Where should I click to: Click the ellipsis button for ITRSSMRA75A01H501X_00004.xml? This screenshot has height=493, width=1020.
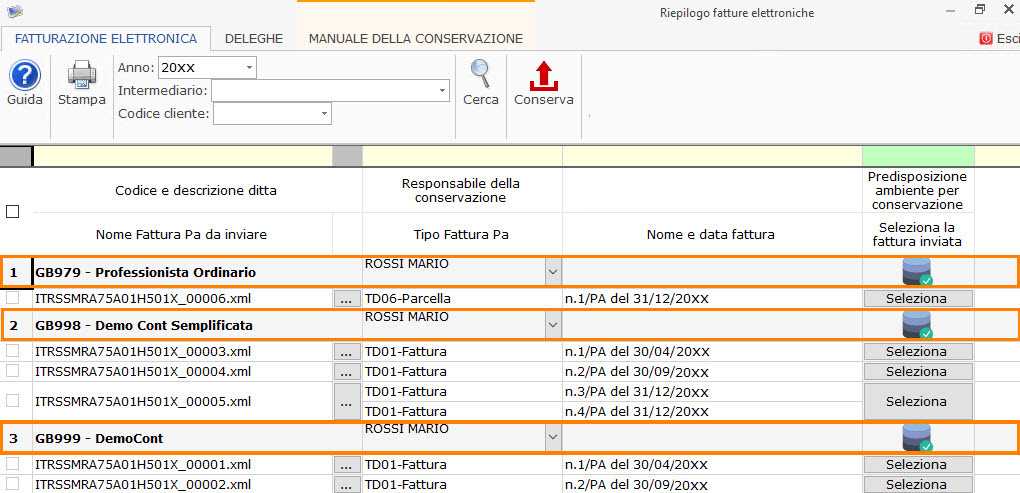coord(347,372)
